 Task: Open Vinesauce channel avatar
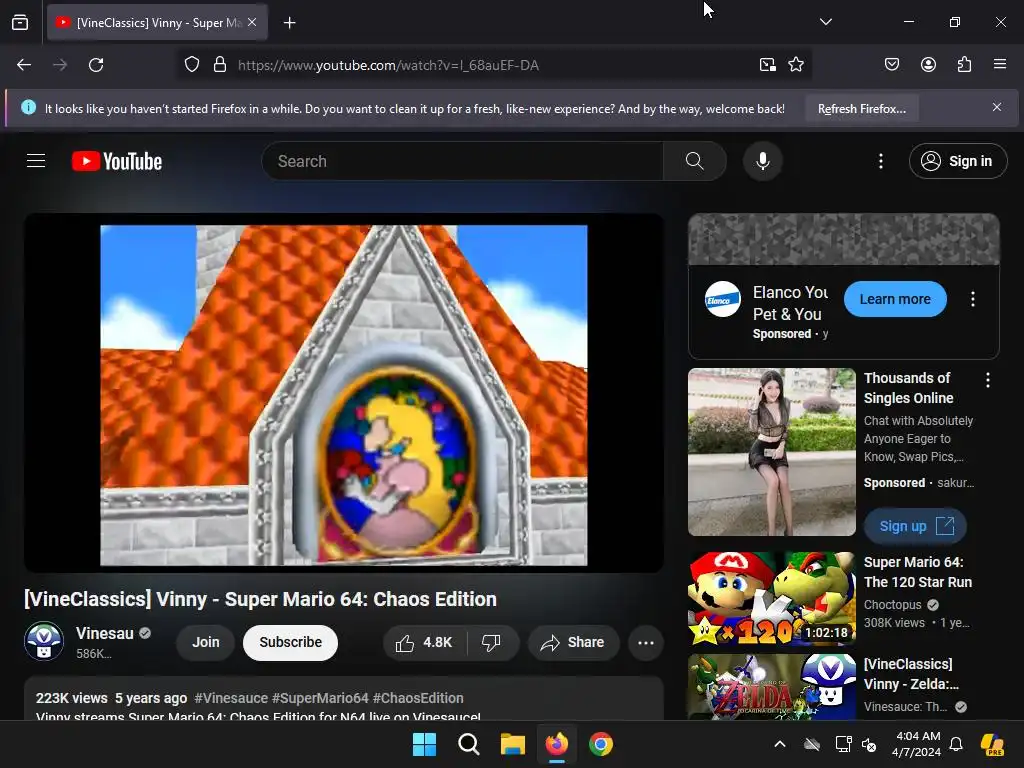click(44, 641)
